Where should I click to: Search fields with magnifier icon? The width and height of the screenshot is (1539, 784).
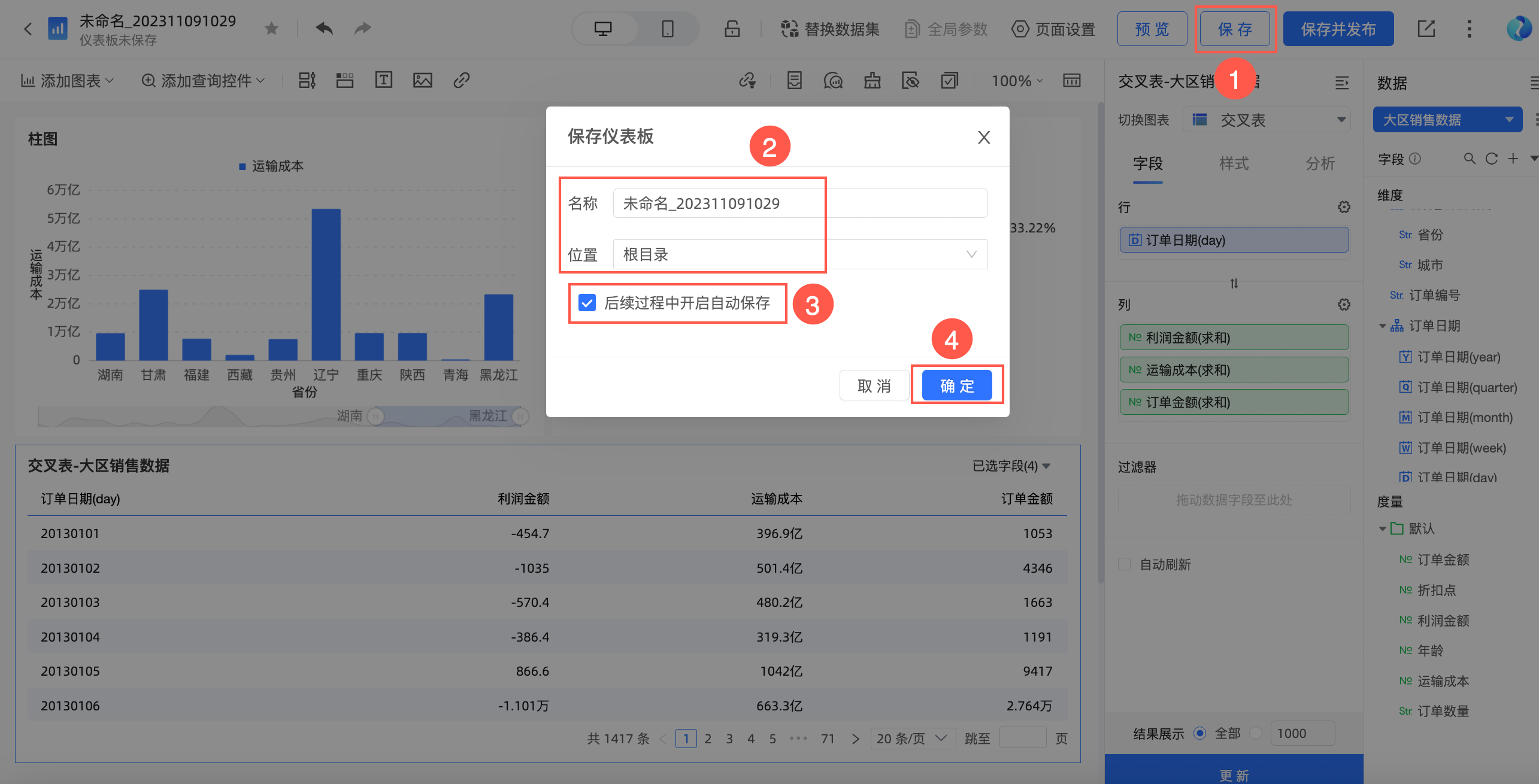click(x=1469, y=159)
